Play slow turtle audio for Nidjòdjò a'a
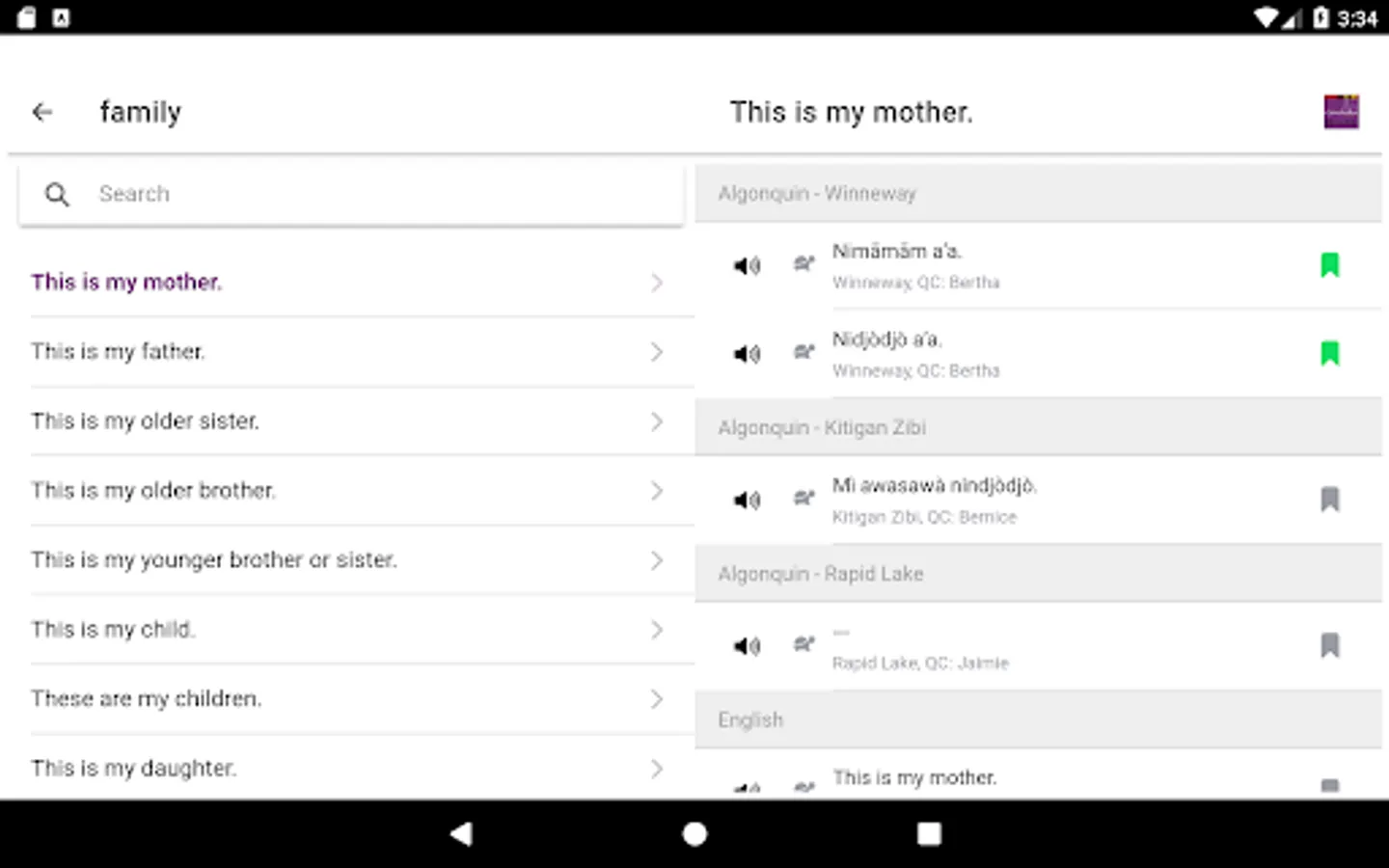Screen dimensions: 1389x868 pos(803,352)
